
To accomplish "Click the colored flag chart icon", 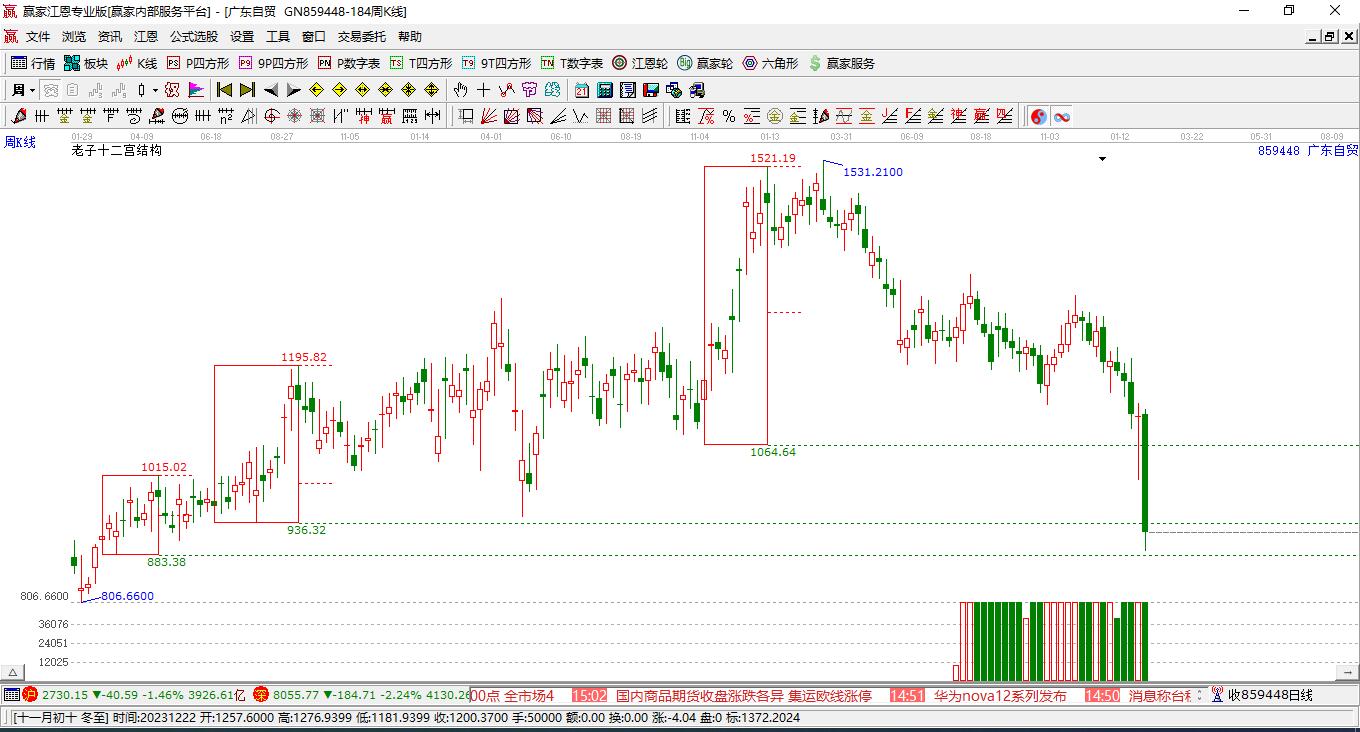I will [195, 89].
